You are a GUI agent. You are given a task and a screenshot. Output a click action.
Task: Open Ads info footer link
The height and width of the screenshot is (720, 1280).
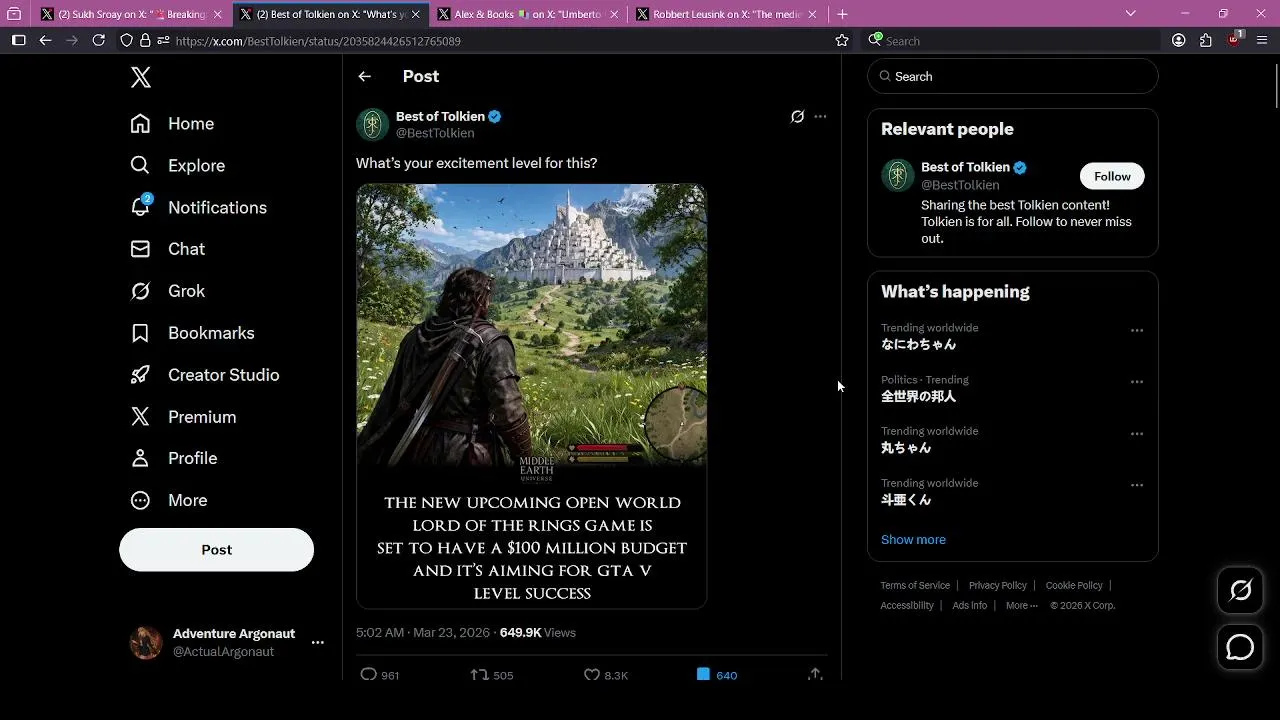(969, 606)
